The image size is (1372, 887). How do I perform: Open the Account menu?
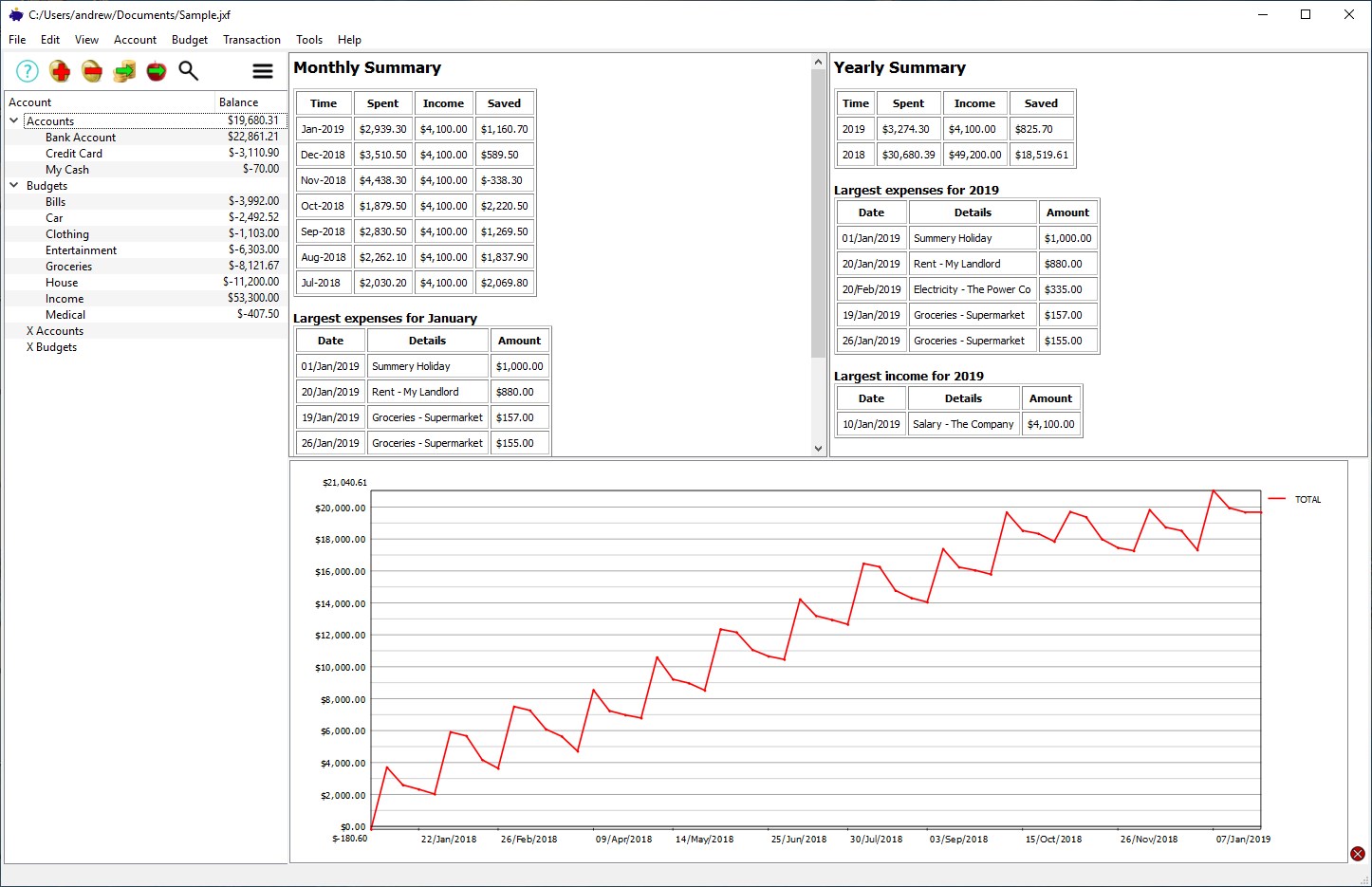pyautogui.click(x=135, y=40)
